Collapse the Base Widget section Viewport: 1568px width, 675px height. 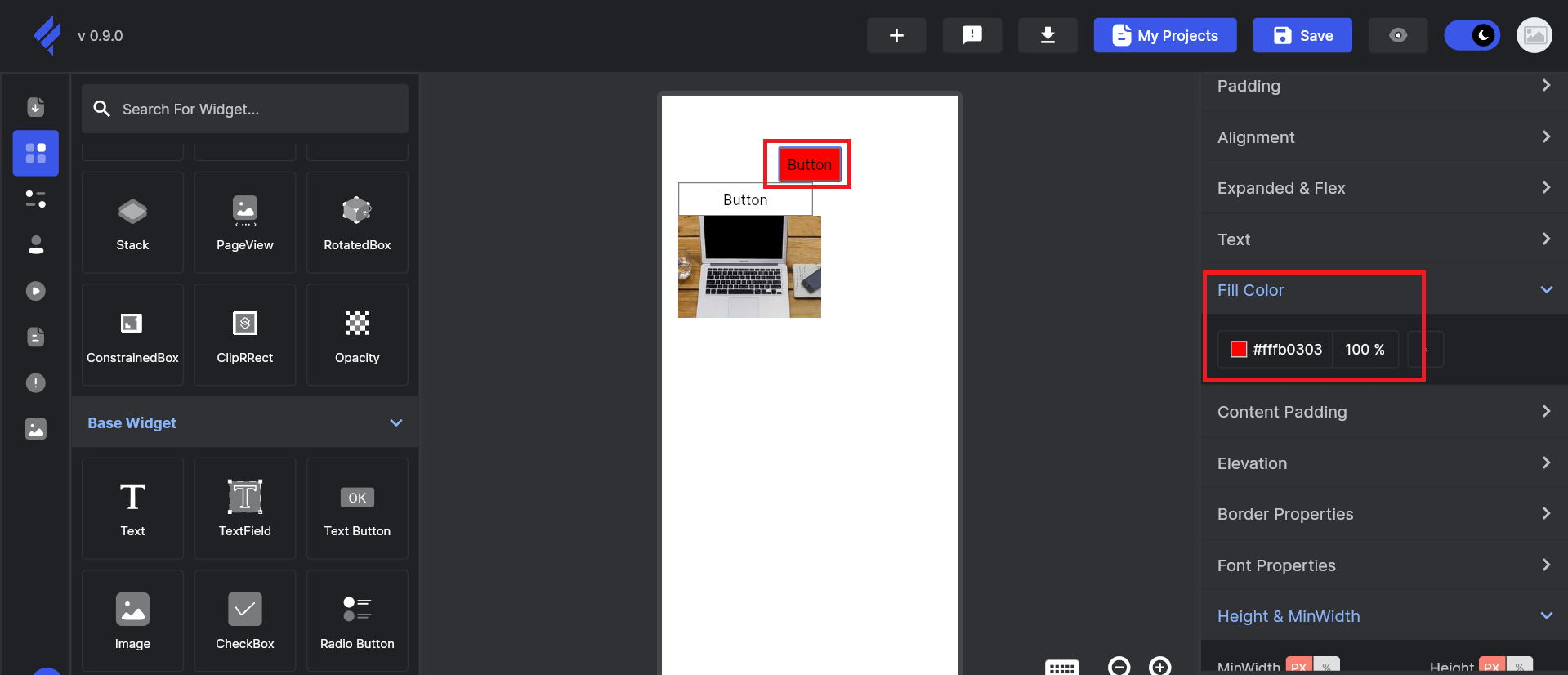396,422
